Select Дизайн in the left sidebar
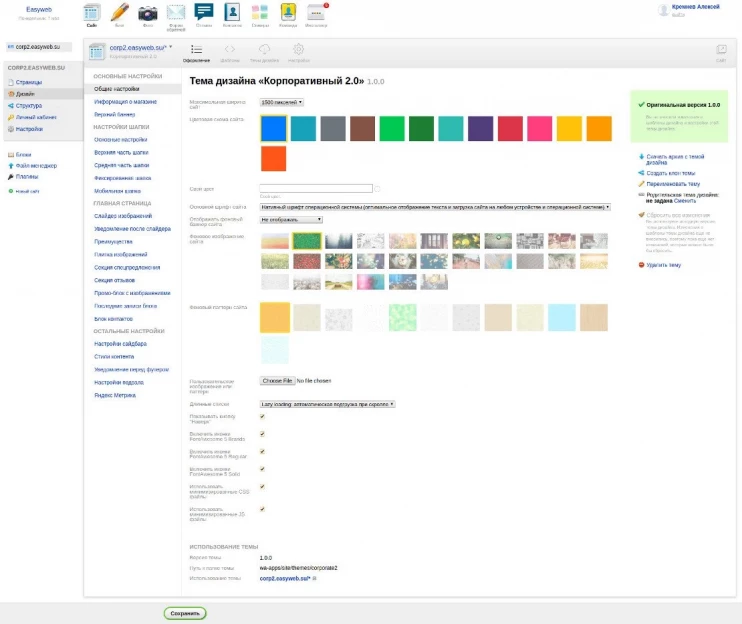Viewport: 742px width, 624px height. point(25,93)
